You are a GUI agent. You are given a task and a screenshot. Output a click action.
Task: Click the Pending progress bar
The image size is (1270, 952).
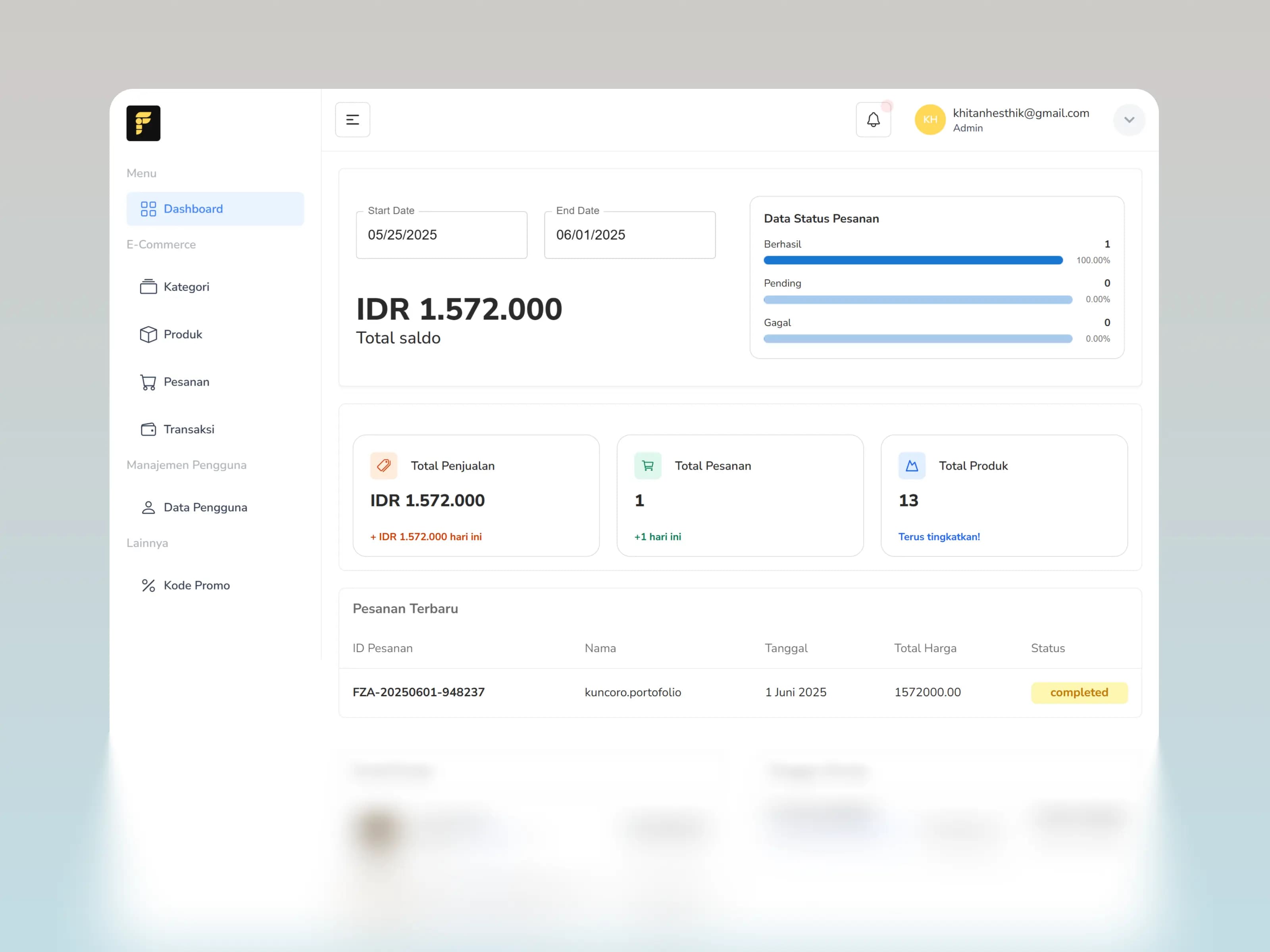pos(918,299)
